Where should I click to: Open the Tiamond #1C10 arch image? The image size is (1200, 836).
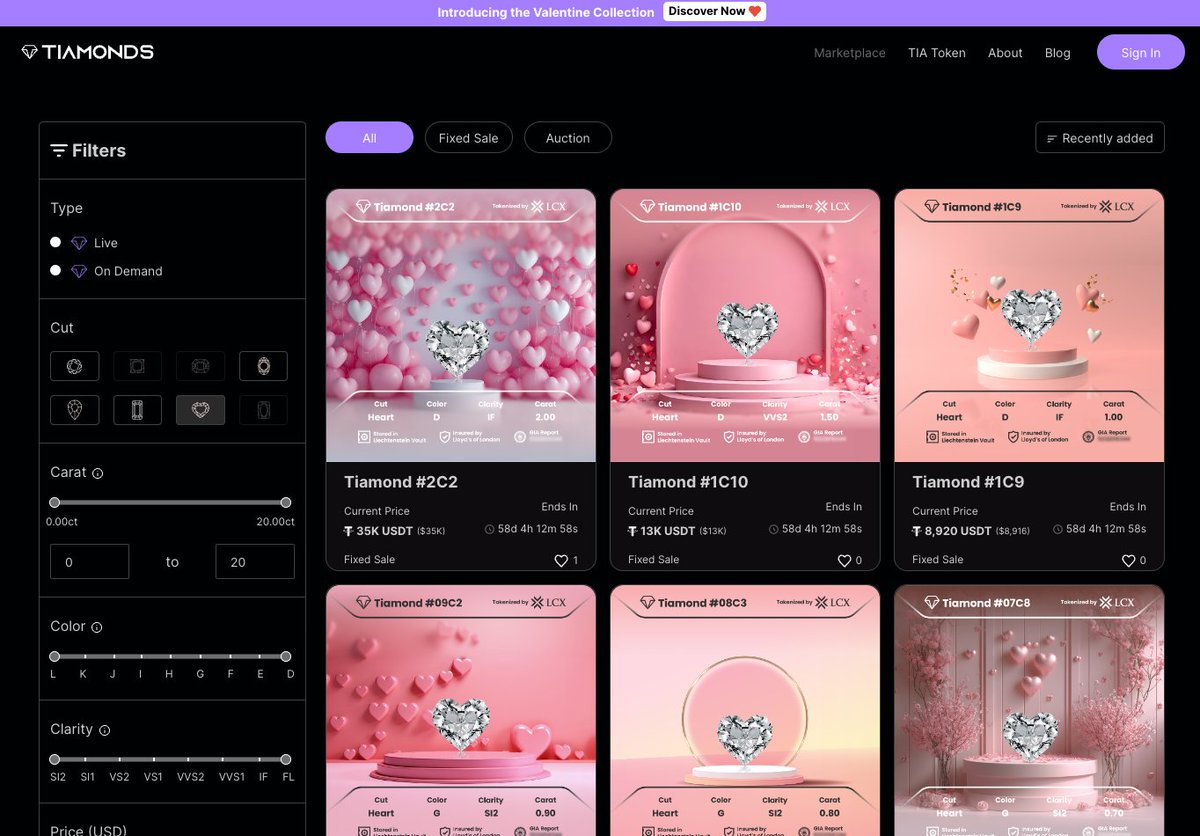click(x=745, y=326)
